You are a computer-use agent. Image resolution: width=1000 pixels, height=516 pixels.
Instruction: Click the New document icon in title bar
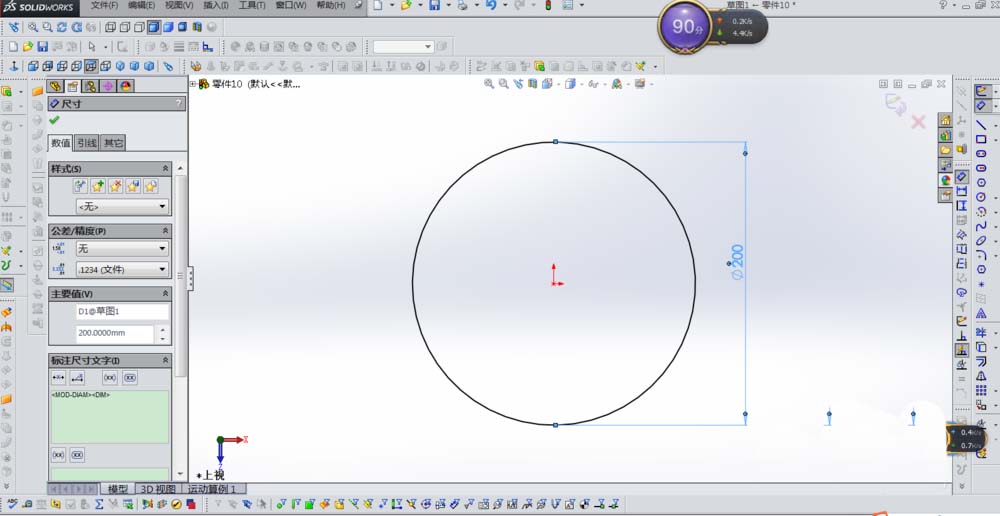[x=378, y=5]
